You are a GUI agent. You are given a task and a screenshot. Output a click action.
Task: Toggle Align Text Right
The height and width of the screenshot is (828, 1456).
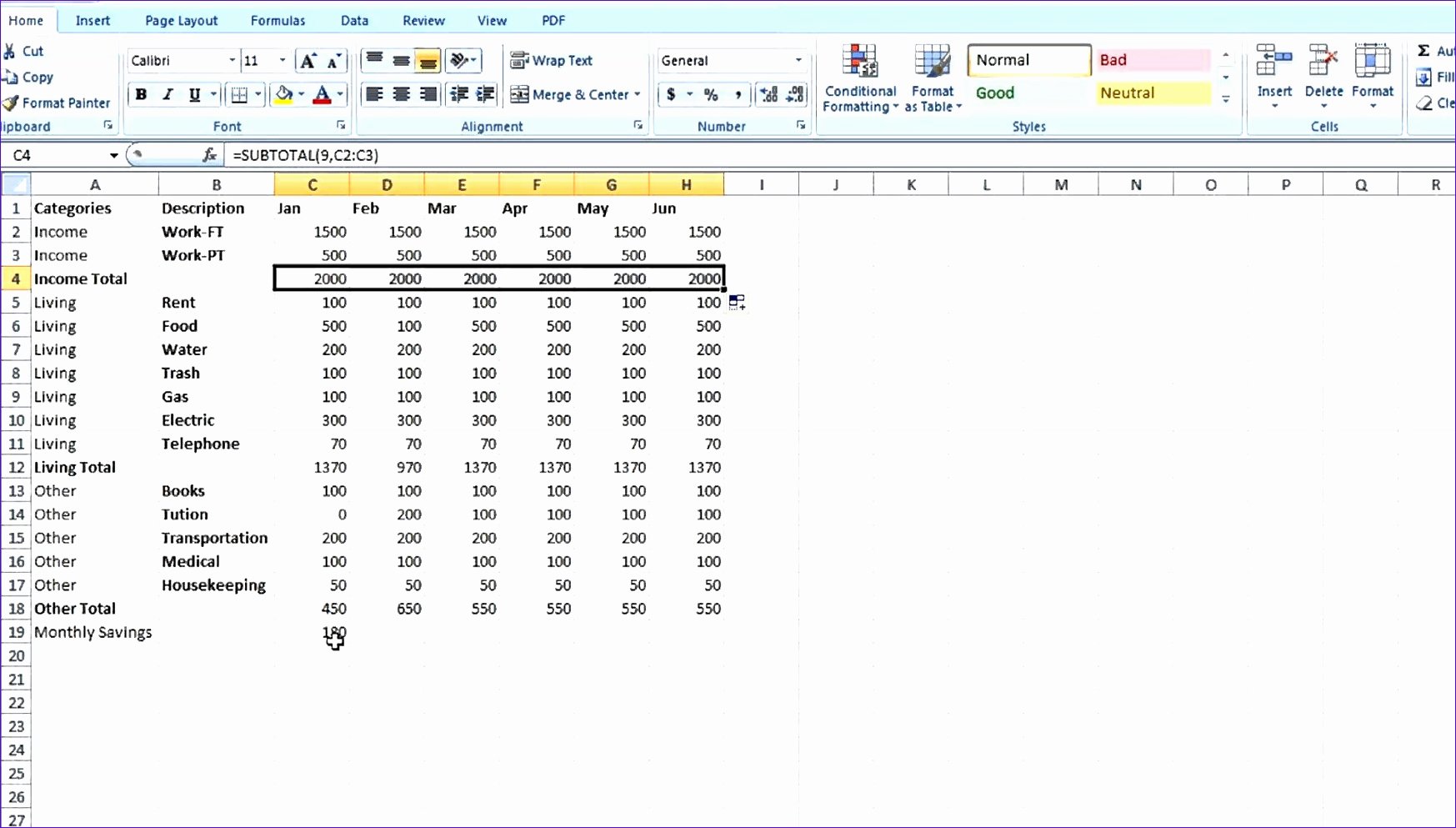[428, 94]
